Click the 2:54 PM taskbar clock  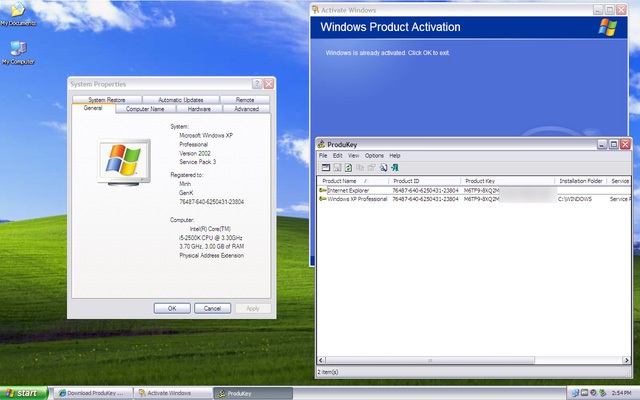coord(622,393)
